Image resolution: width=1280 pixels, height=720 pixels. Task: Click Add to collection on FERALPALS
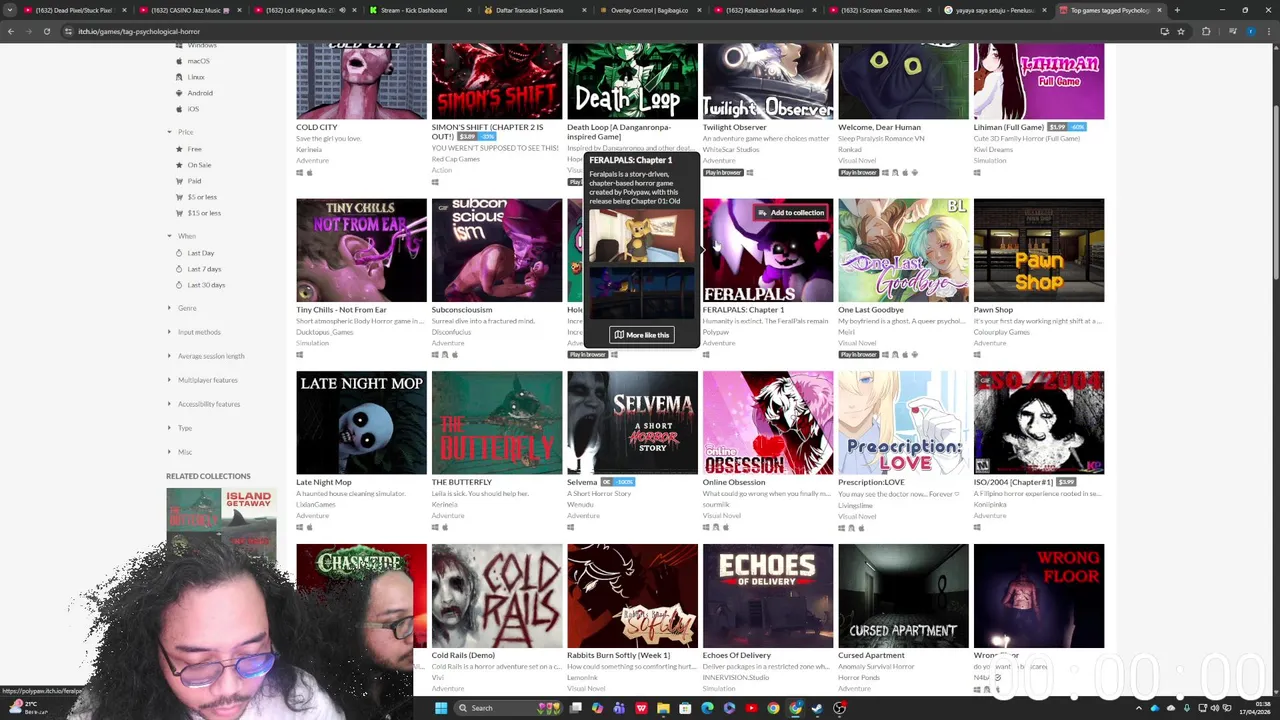pos(791,212)
